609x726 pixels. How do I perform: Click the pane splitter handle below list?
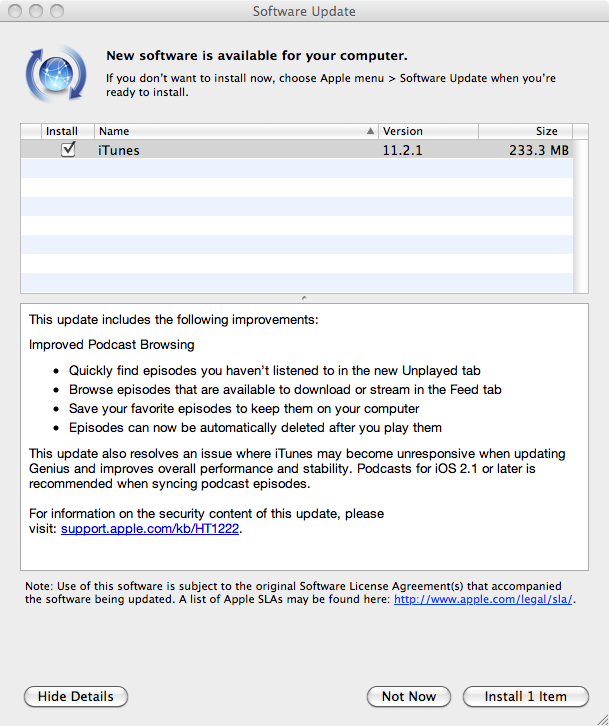(x=304, y=298)
